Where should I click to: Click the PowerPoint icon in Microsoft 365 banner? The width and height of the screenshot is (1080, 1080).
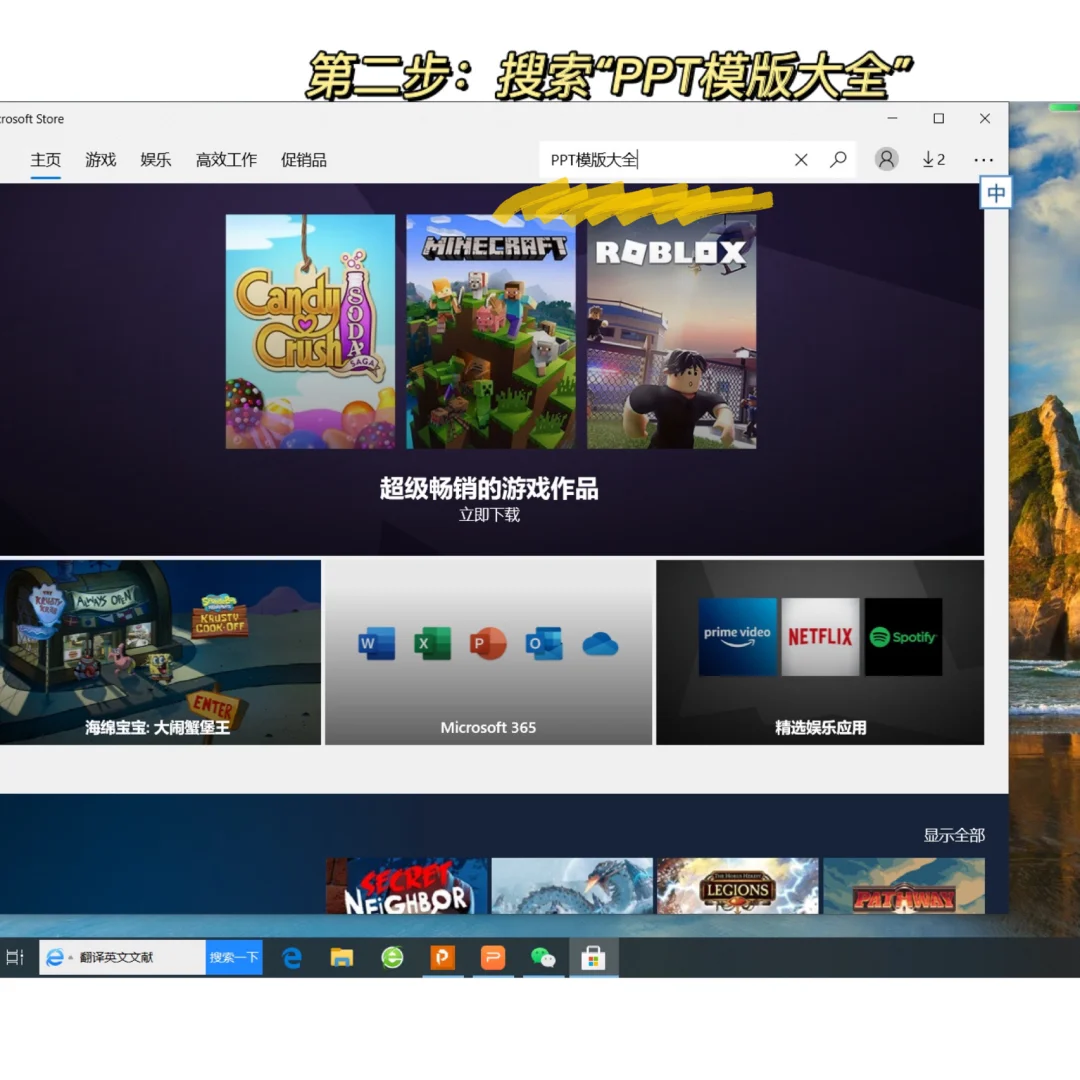[x=488, y=643]
